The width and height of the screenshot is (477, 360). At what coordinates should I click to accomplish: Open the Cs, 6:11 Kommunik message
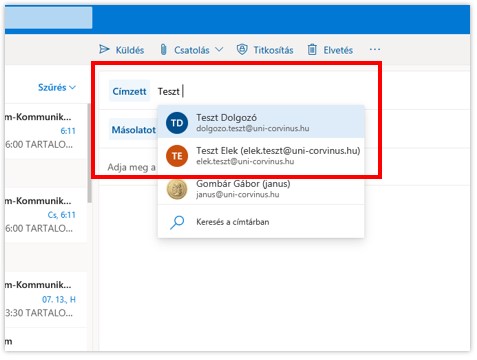click(x=45, y=215)
